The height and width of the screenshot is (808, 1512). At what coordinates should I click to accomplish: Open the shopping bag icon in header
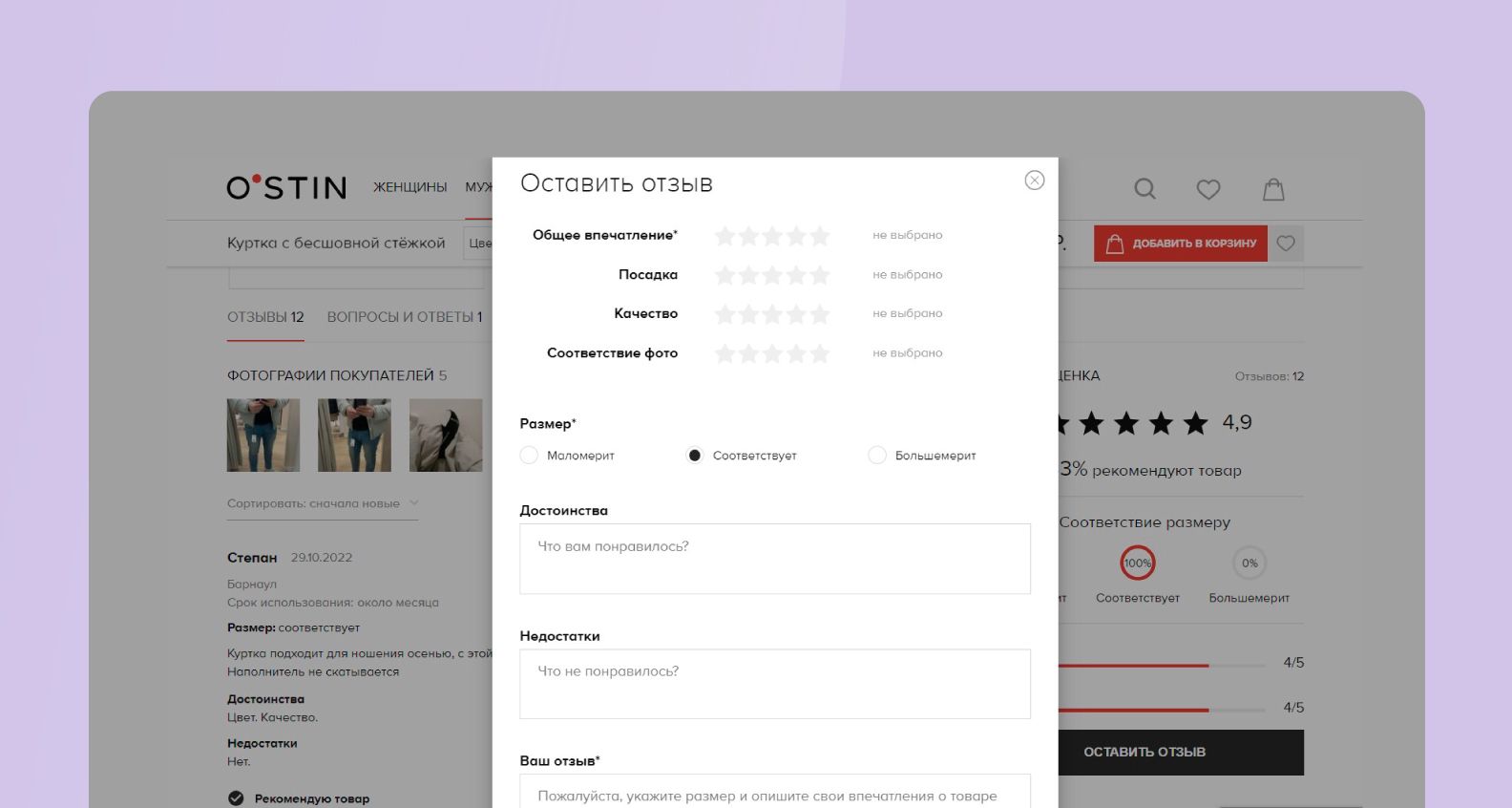point(1273,189)
